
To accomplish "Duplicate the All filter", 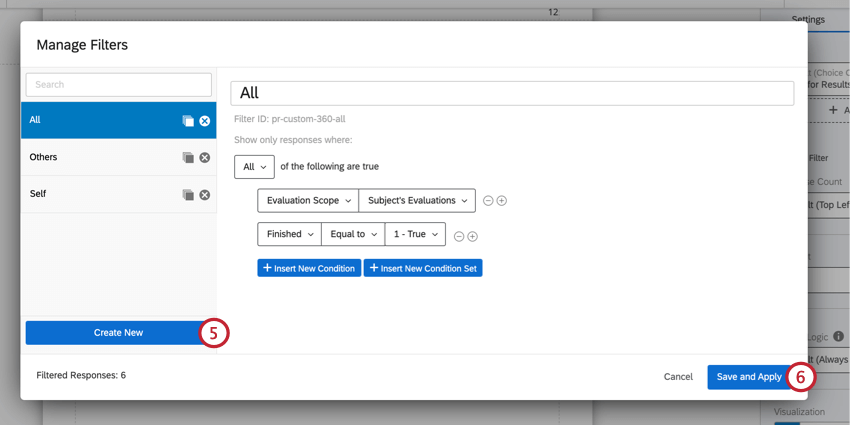I will [x=188, y=121].
